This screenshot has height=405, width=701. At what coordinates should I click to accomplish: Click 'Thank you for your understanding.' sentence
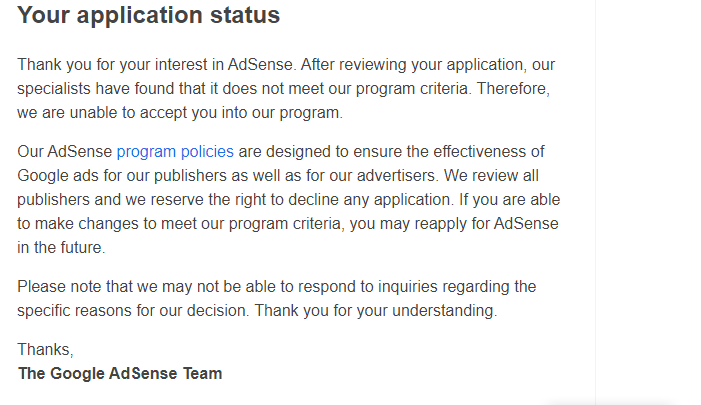[x=376, y=311]
